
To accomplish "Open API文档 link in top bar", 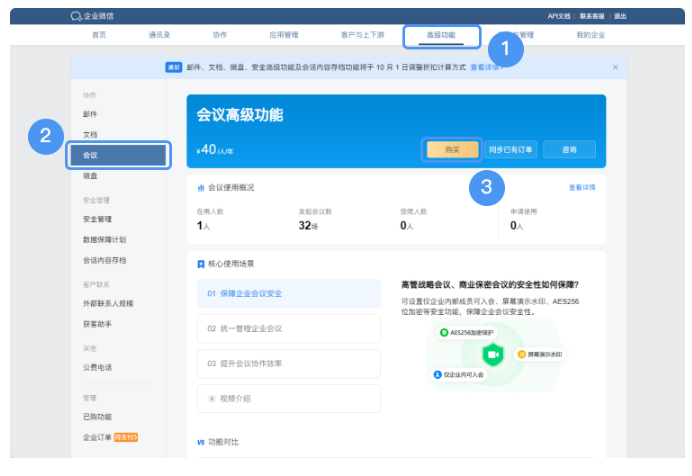I will [561, 16].
